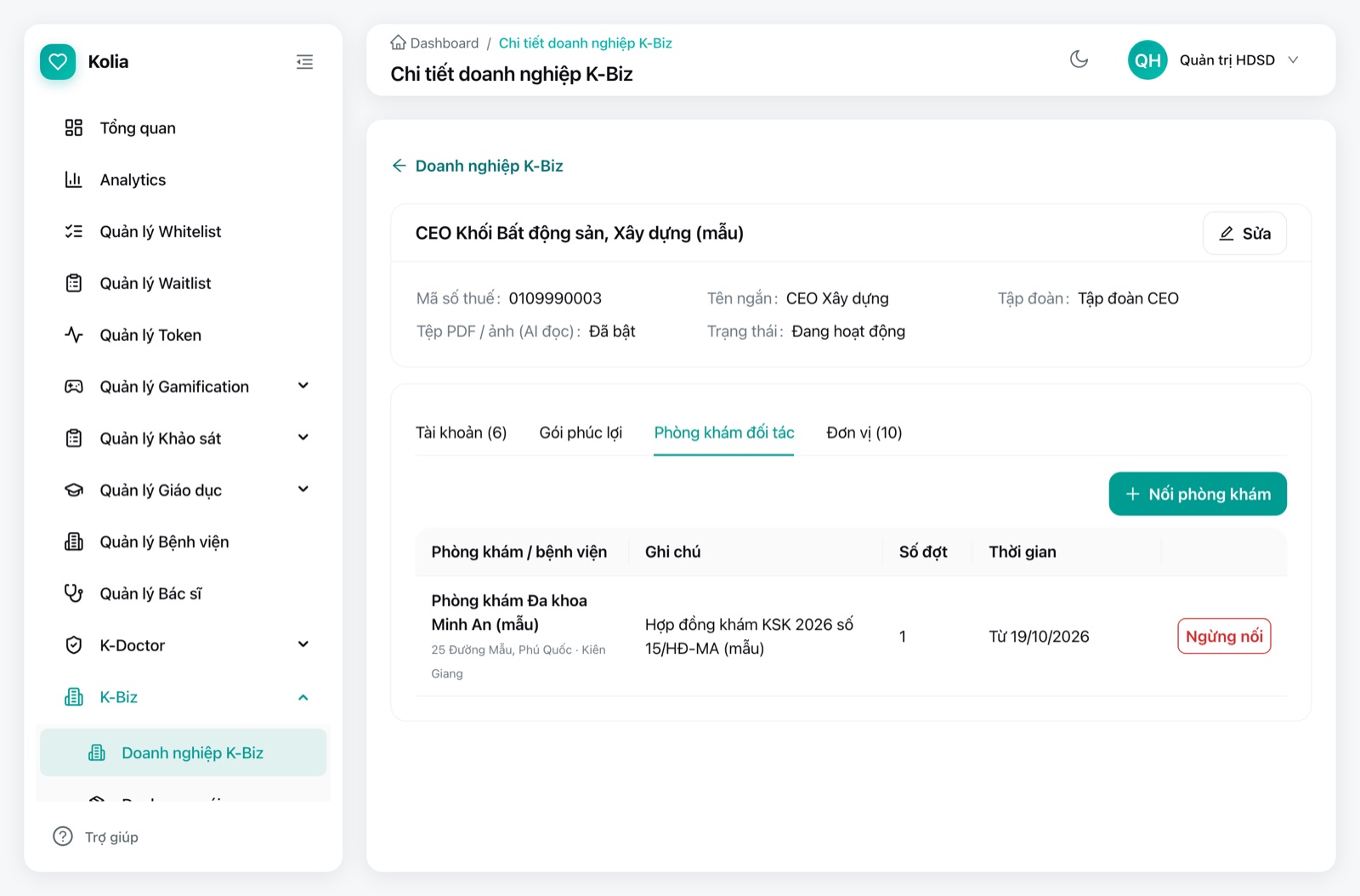
Task: Switch to the Gói phúc lợi tab
Action: 581,433
